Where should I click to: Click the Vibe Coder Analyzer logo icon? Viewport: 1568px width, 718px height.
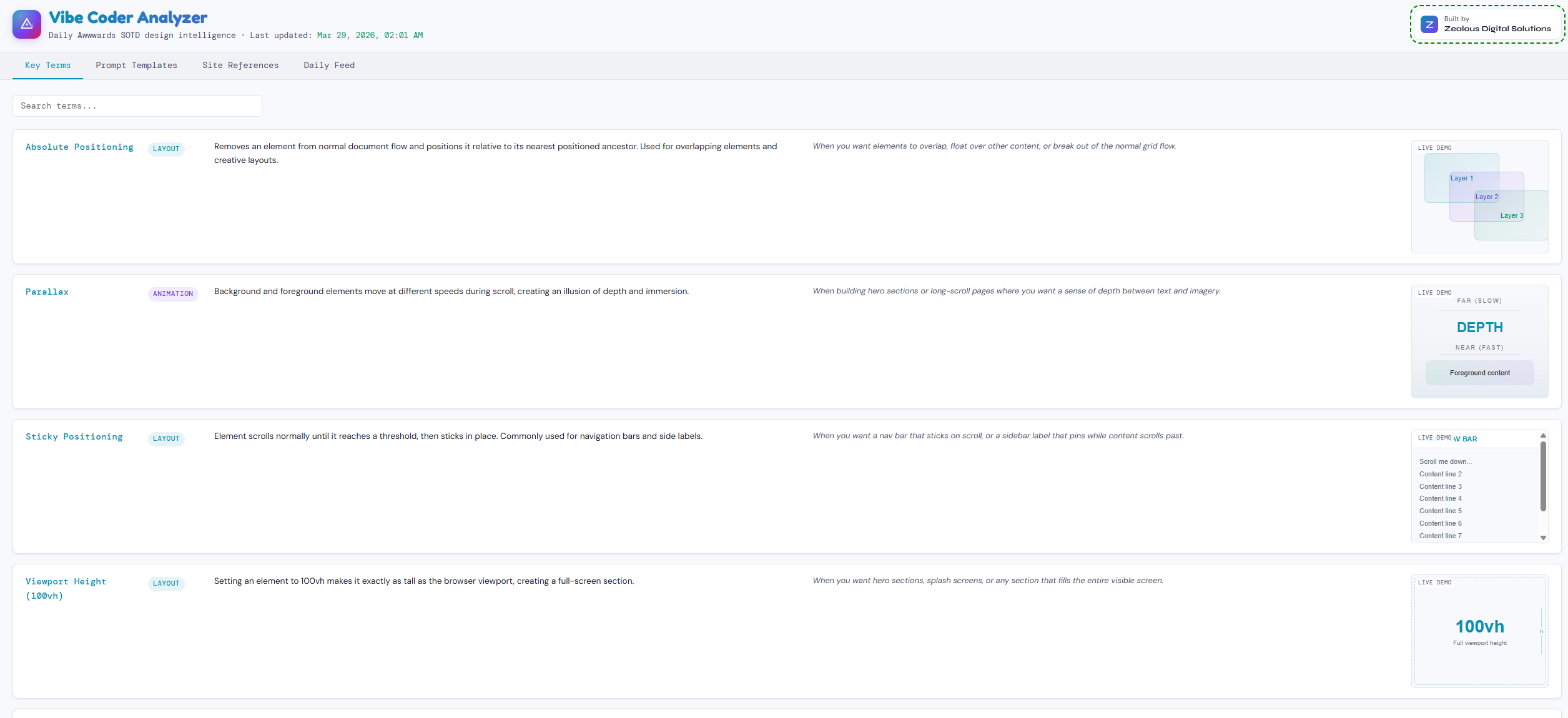point(27,24)
